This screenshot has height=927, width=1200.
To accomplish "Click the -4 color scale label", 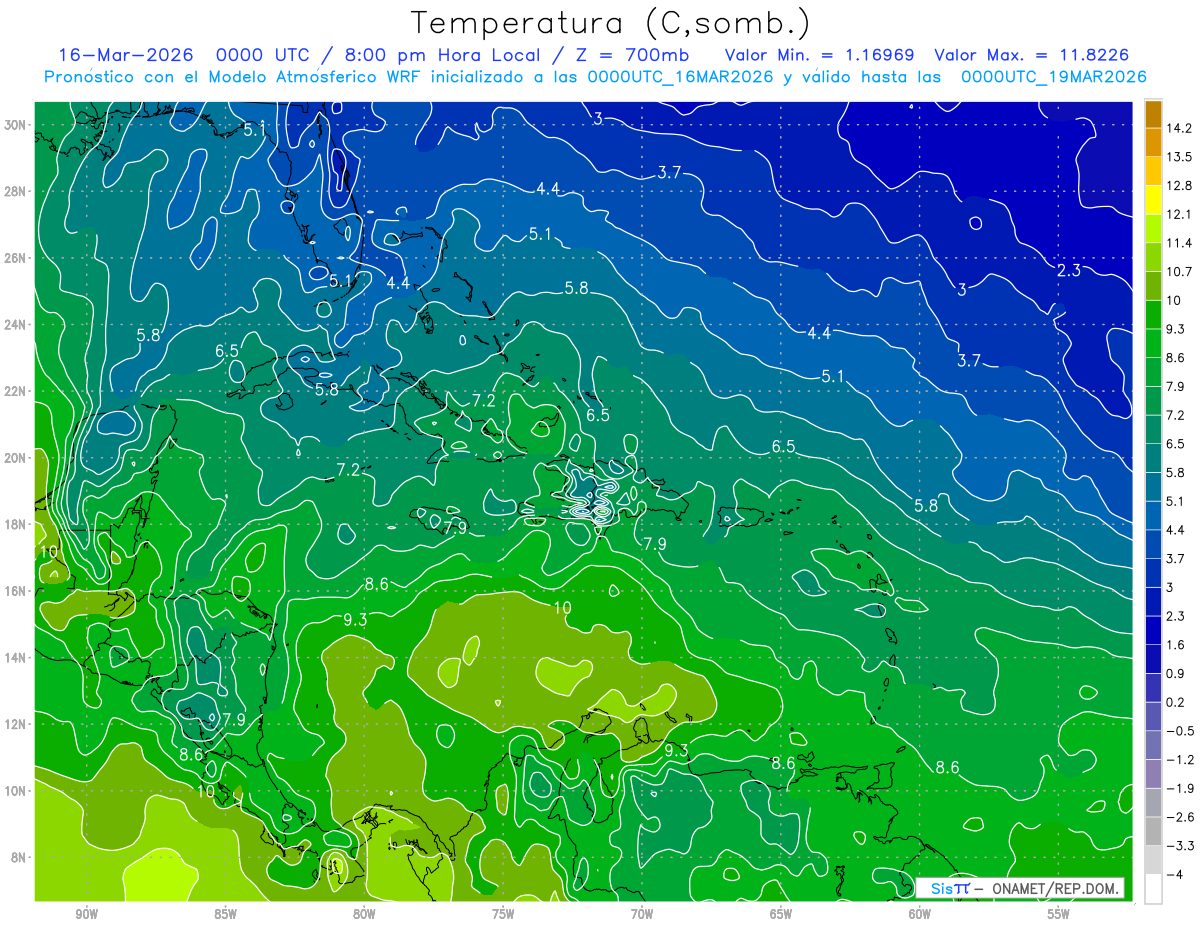I will (1176, 874).
